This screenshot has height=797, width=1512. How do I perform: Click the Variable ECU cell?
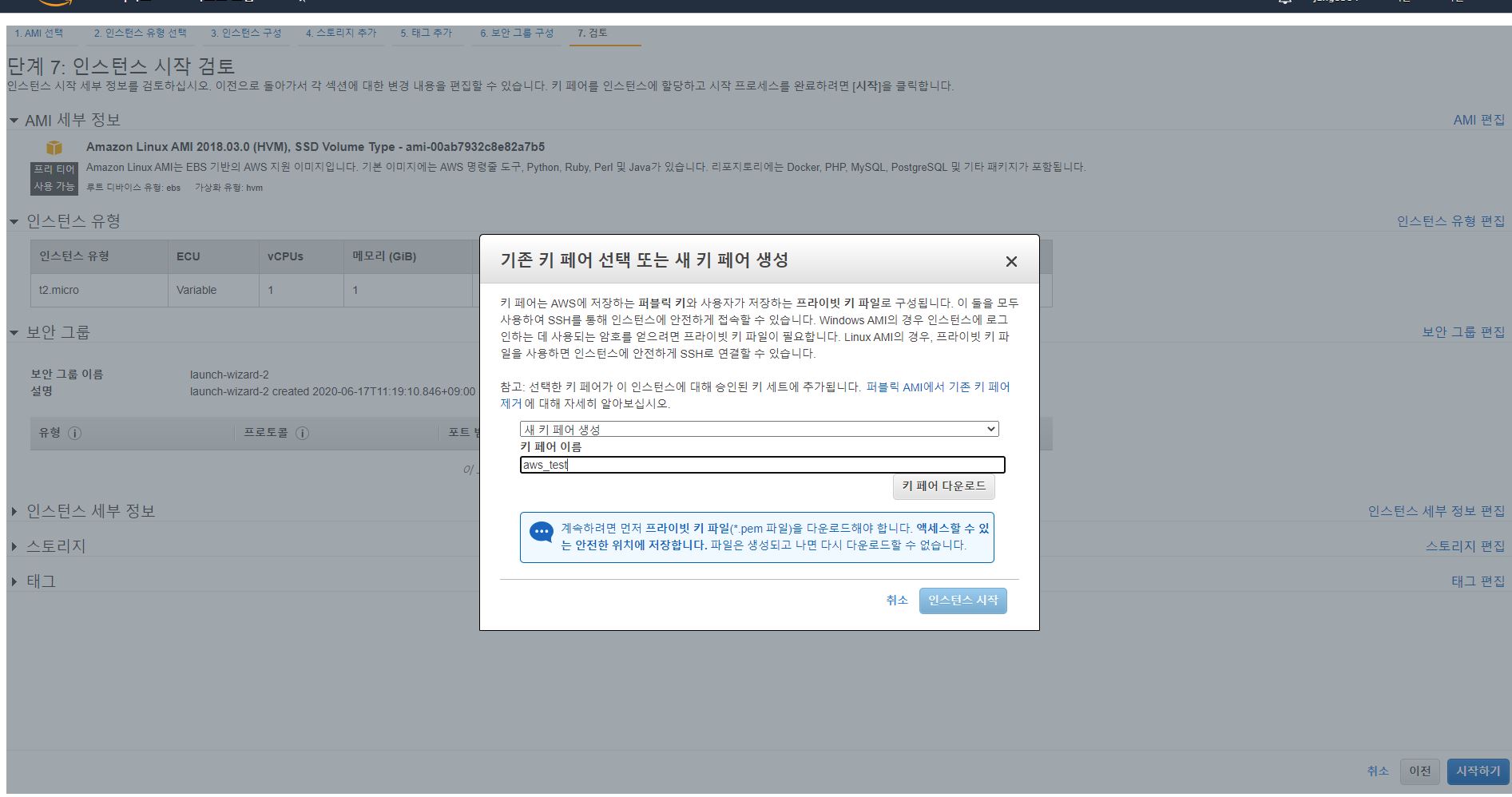click(x=213, y=290)
